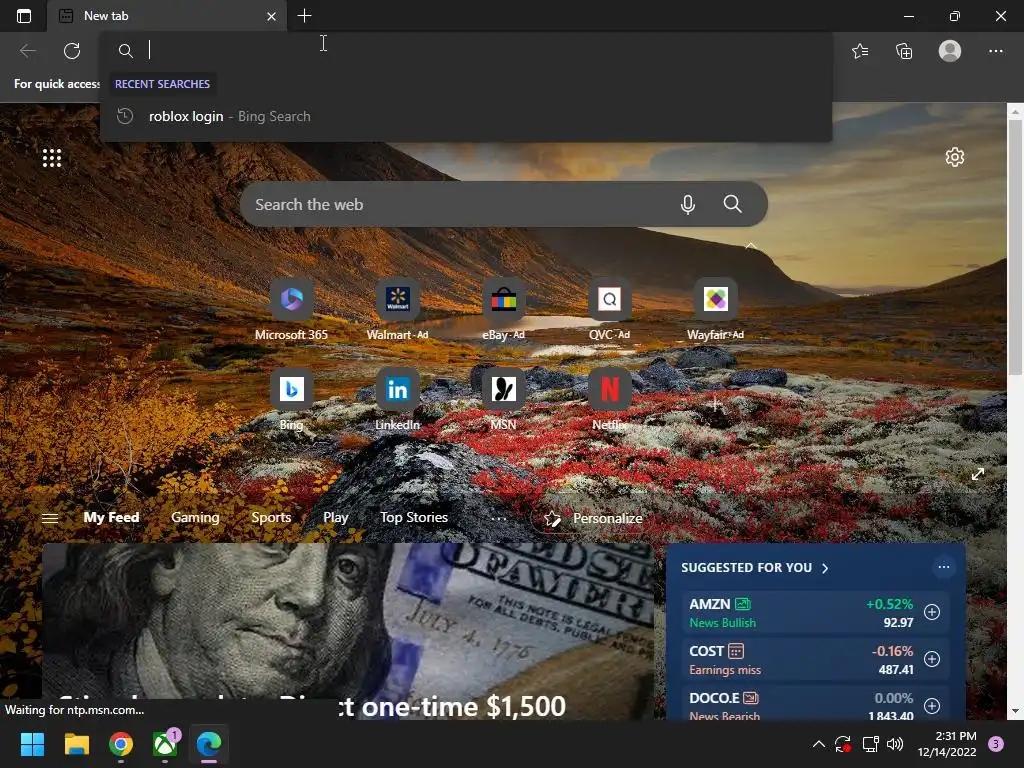This screenshot has width=1024, height=768.
Task: Add AMZN to watchlist
Action: coord(932,612)
